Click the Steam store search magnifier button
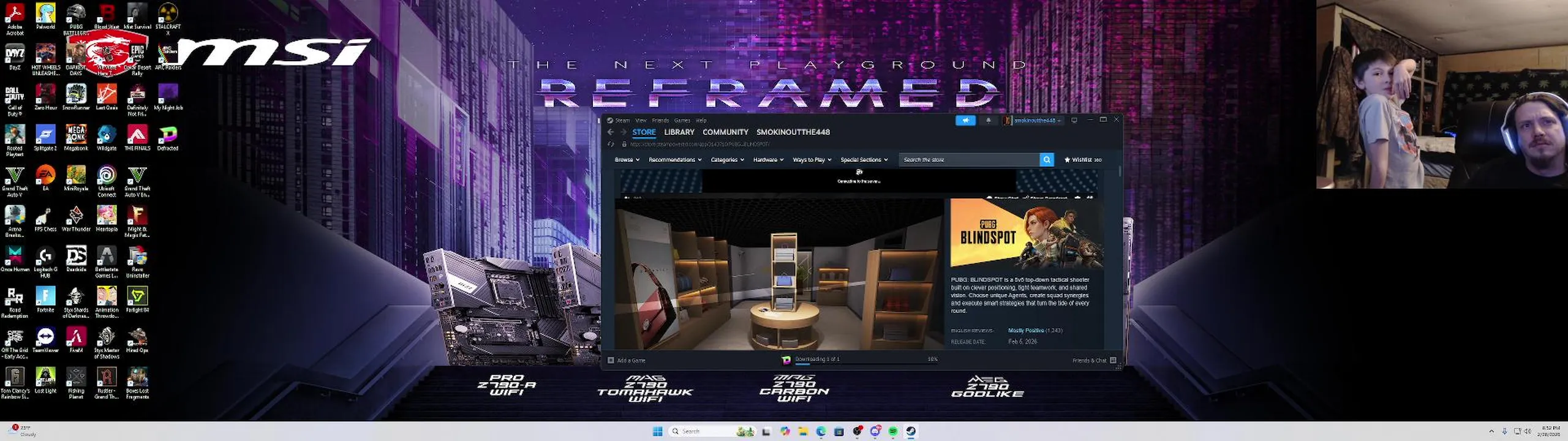This screenshot has width=1568, height=441. 1047,160
